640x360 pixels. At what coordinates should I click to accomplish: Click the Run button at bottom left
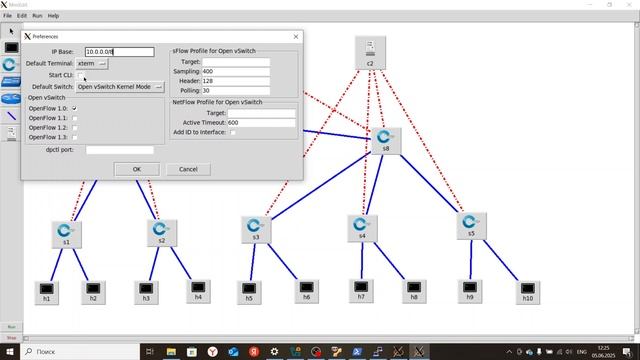(11, 327)
